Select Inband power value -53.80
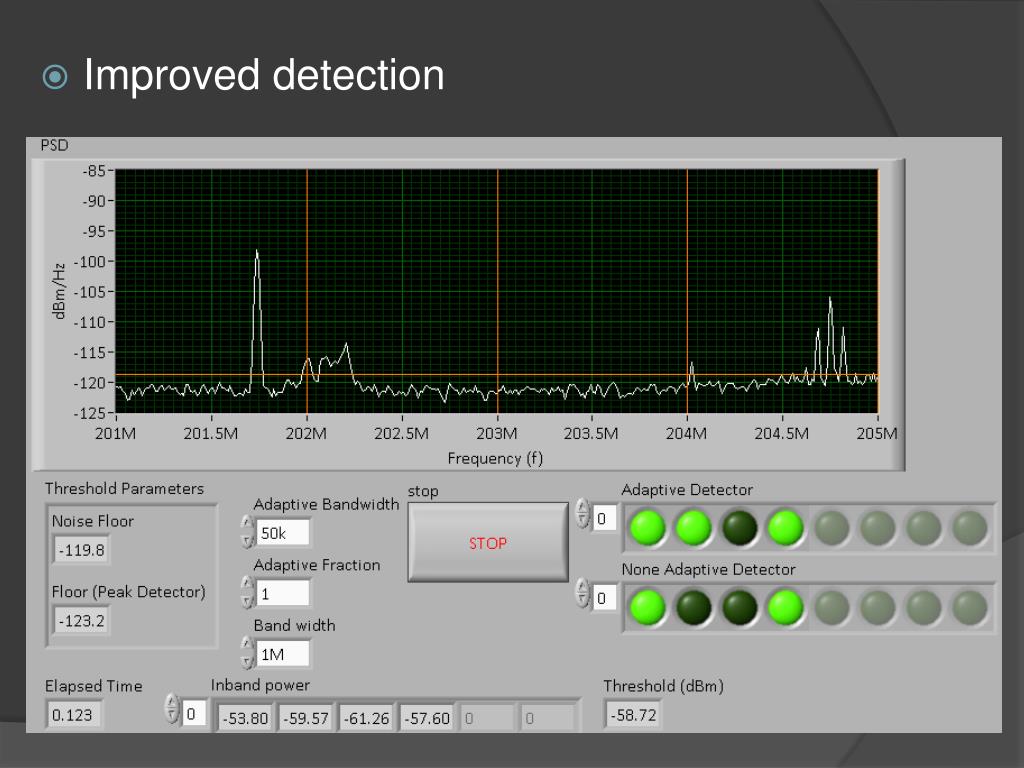 (245, 718)
